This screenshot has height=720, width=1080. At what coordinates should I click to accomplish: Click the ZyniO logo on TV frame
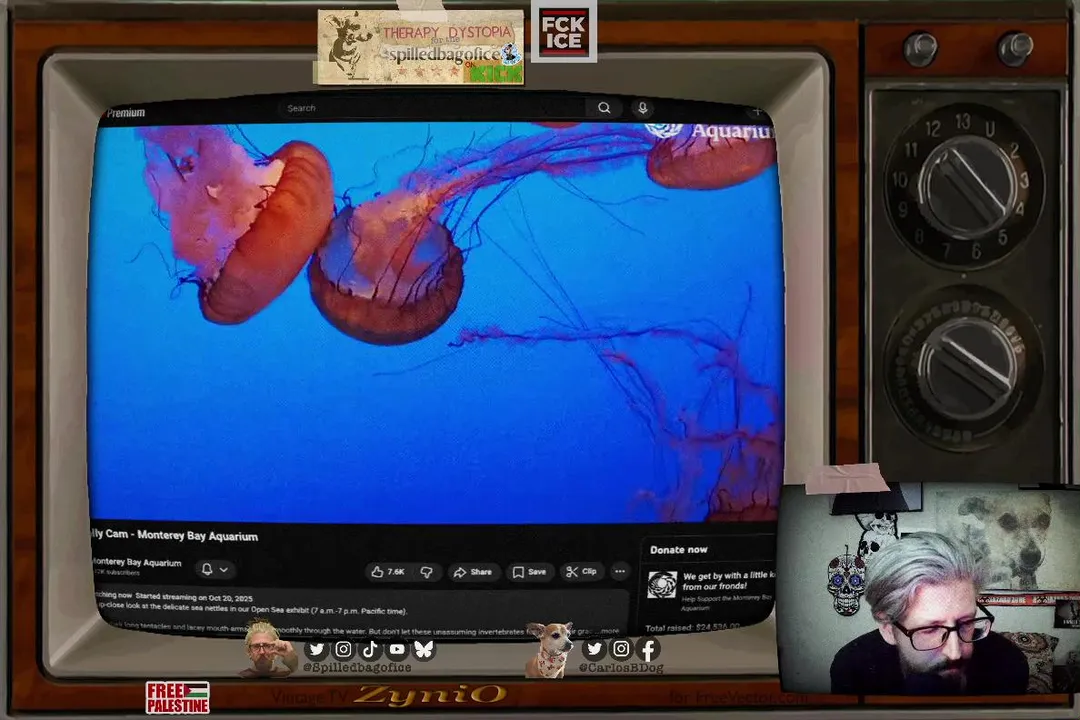430,695
